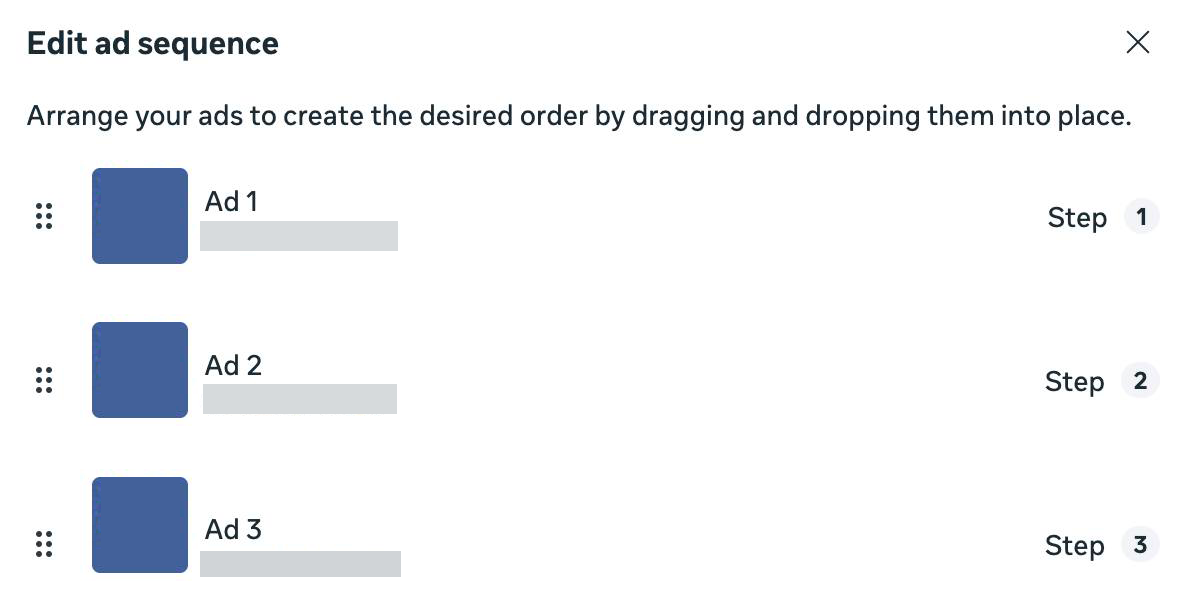This screenshot has height=615, width=1184.
Task: Click the step number 3 badge
Action: (1141, 545)
